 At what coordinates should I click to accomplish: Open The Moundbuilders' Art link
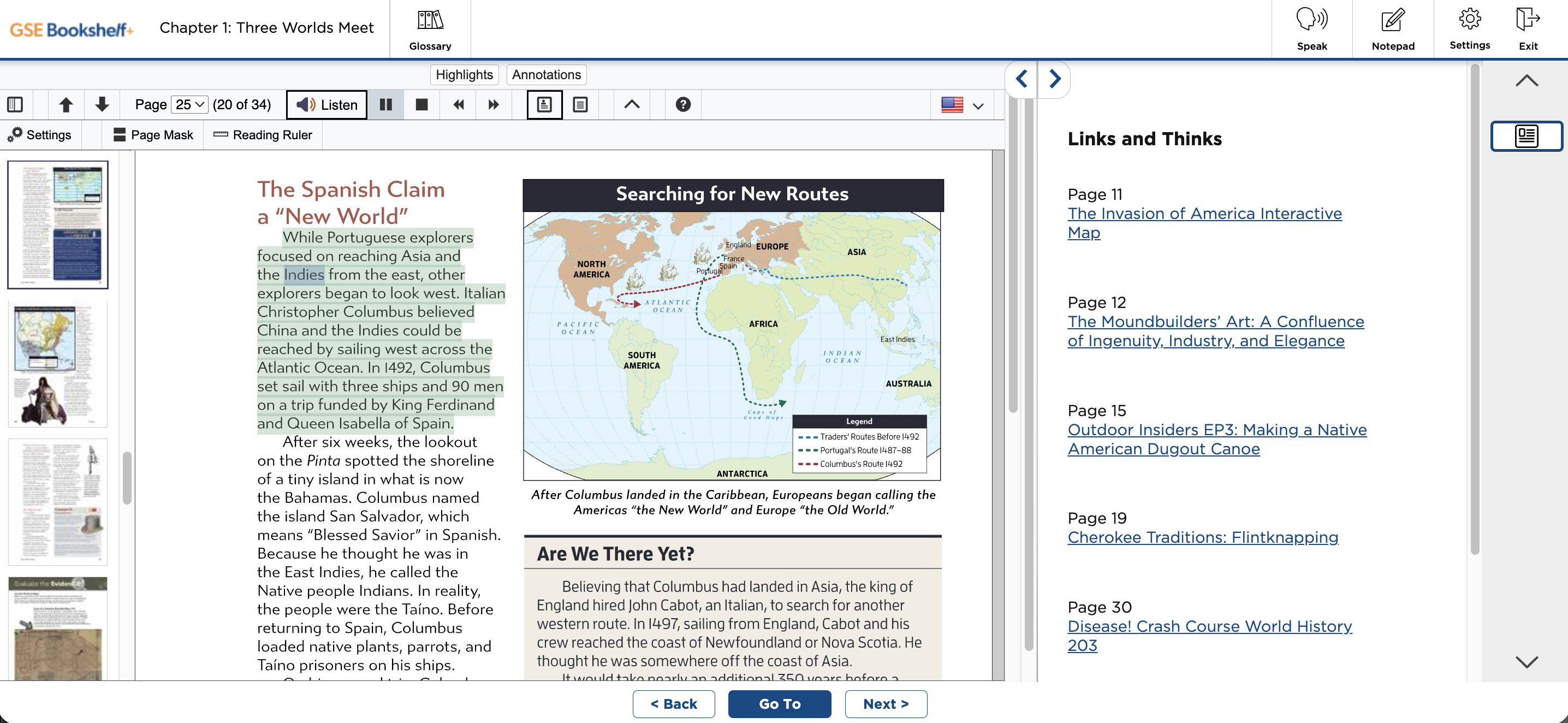click(x=1215, y=331)
